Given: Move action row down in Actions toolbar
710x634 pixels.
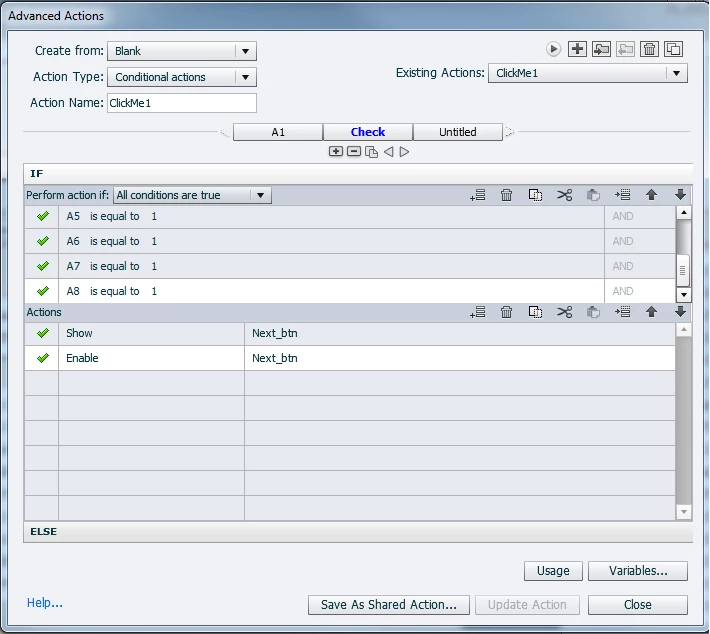Looking at the screenshot, I should click(x=680, y=312).
